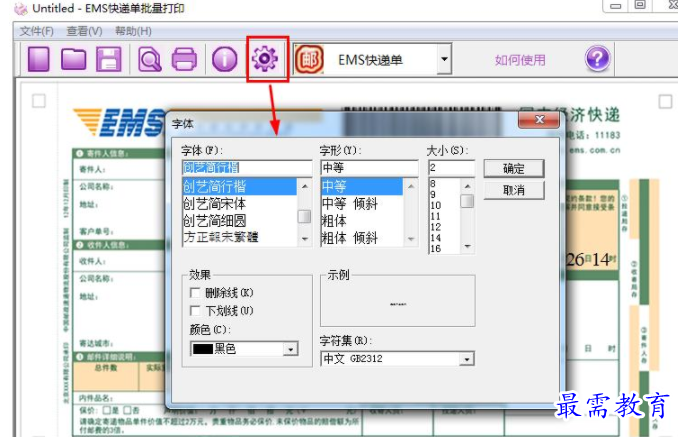Toggle the top-left checkbox on the form

[39, 101]
